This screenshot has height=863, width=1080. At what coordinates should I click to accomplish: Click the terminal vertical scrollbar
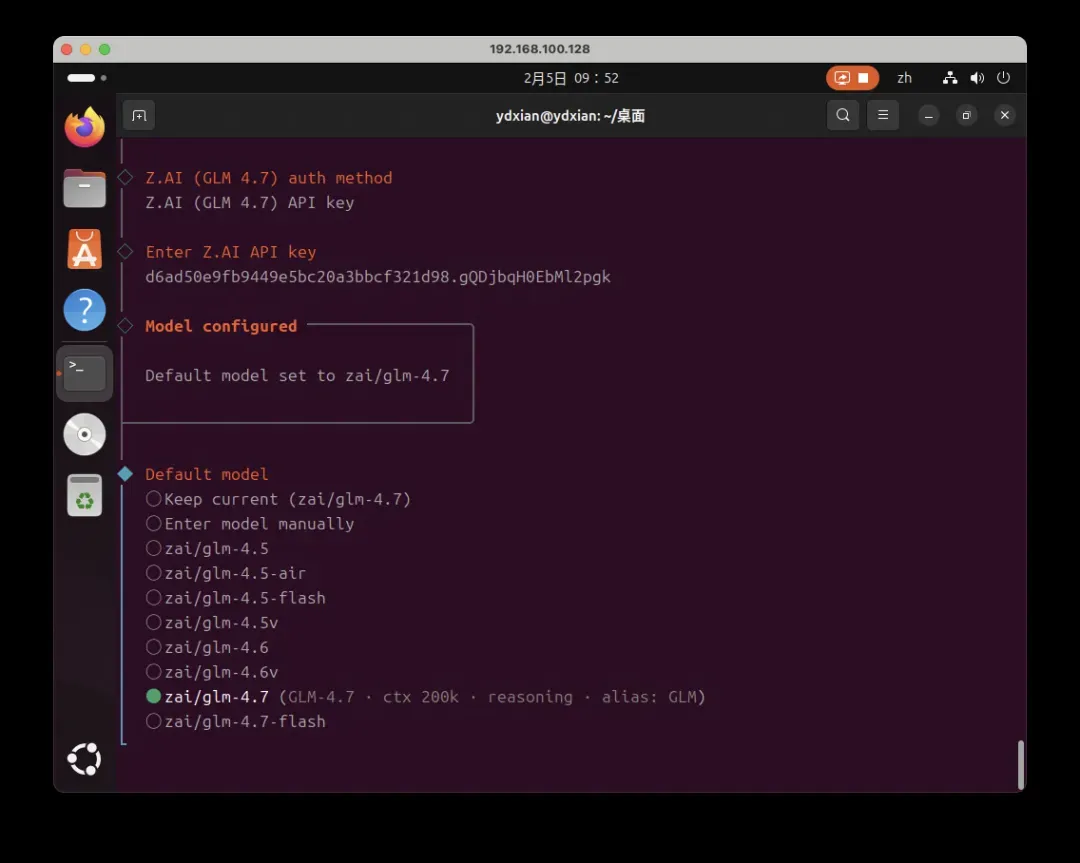tap(1020, 764)
